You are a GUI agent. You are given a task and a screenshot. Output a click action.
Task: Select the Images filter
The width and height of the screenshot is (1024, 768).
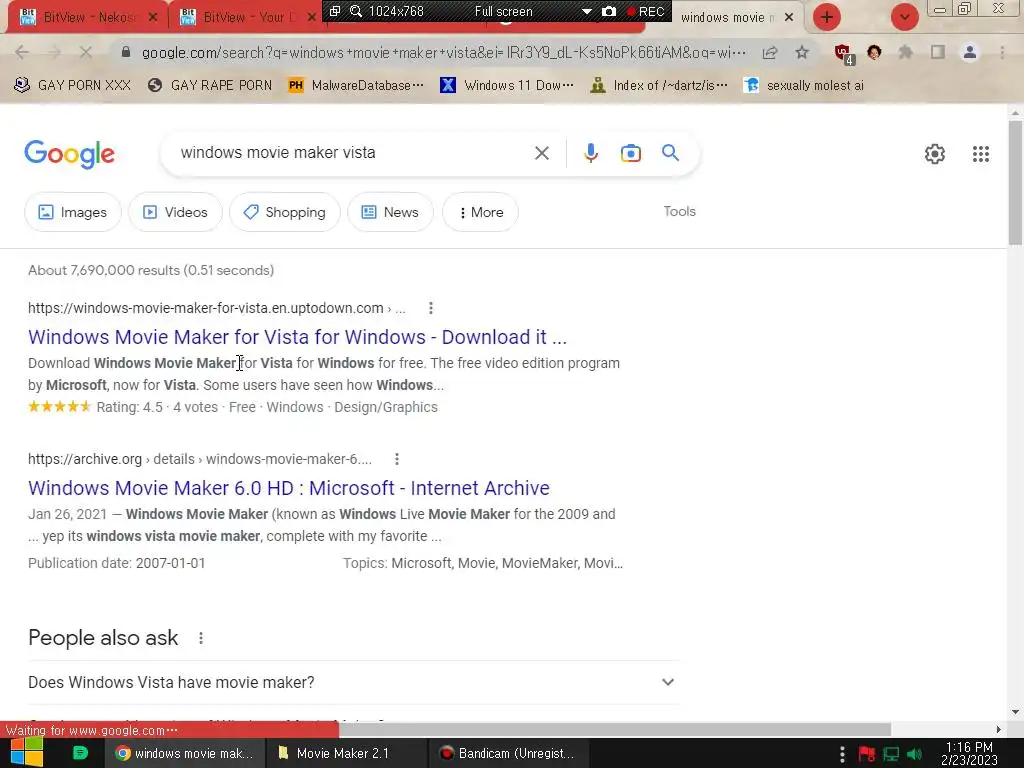[72, 212]
